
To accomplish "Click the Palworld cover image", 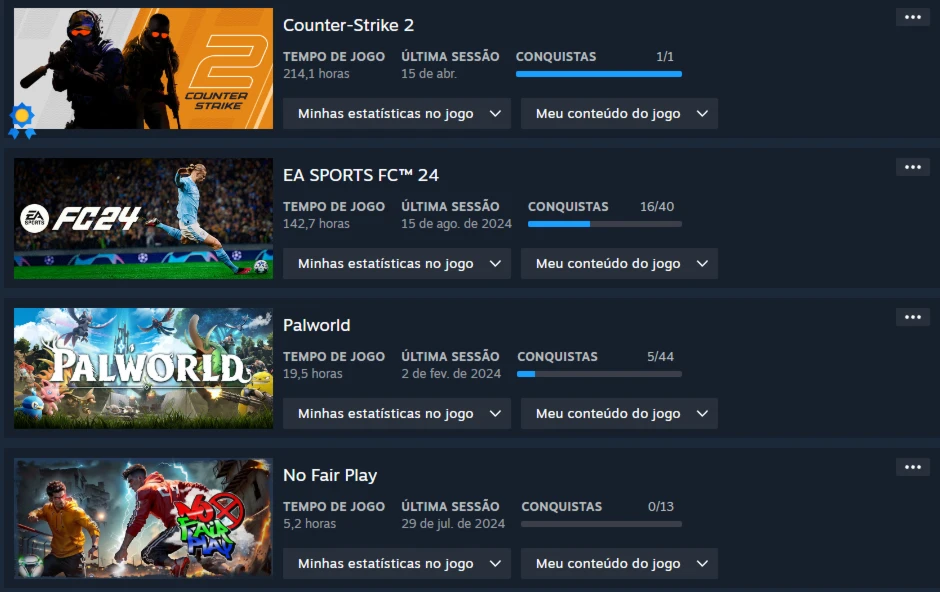I will (x=143, y=369).
